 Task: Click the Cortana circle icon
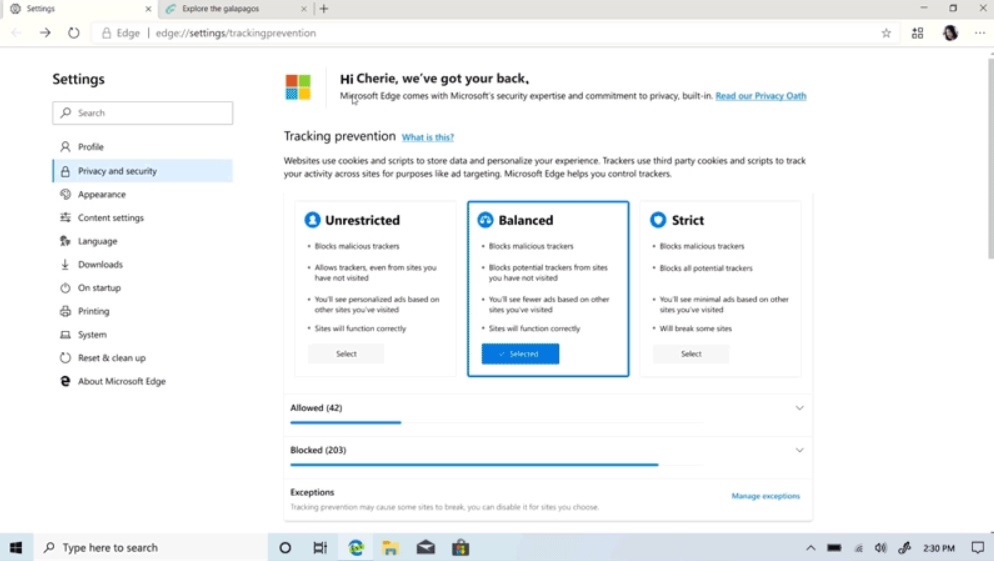point(285,548)
